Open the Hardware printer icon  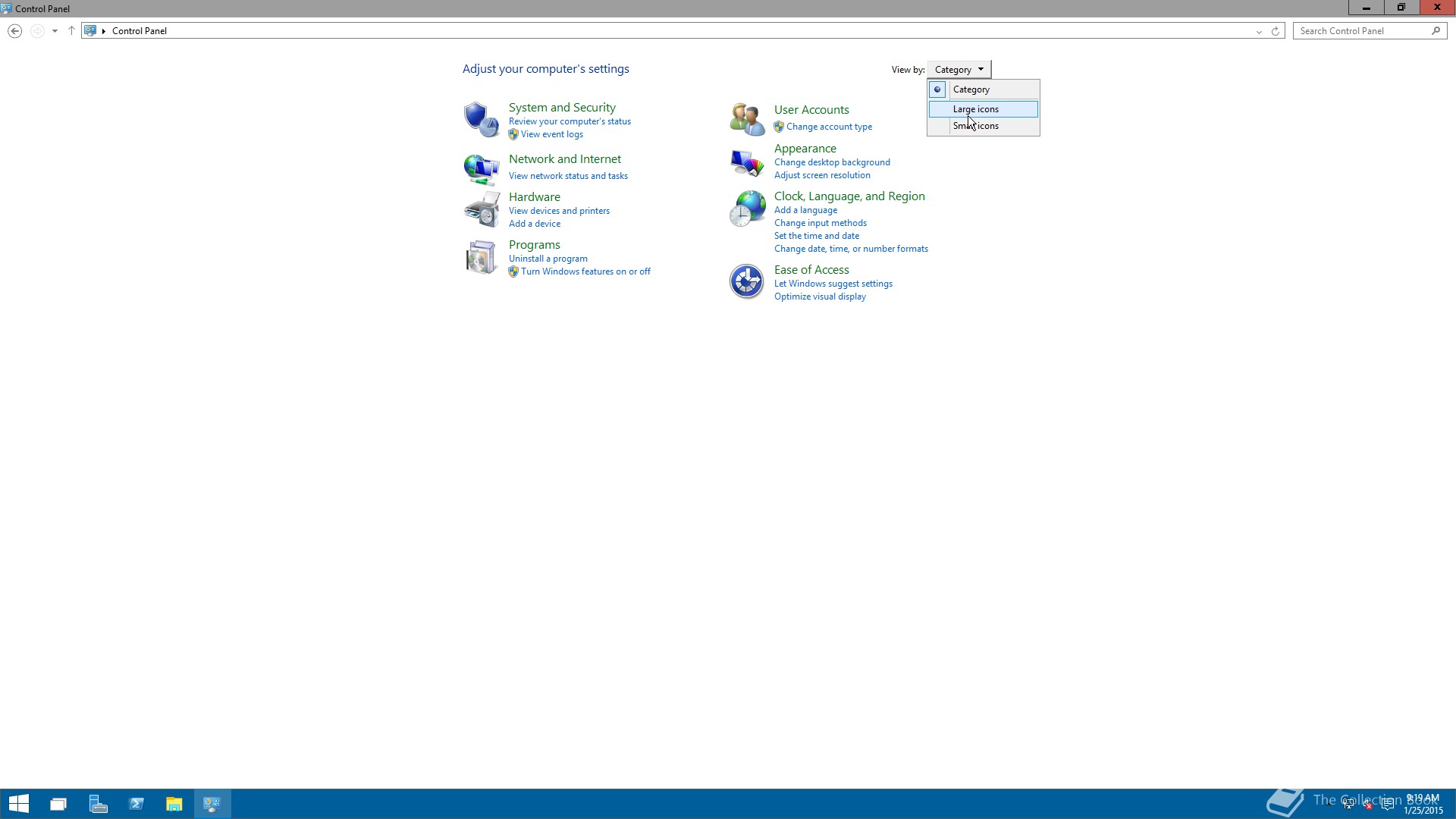pos(482,209)
